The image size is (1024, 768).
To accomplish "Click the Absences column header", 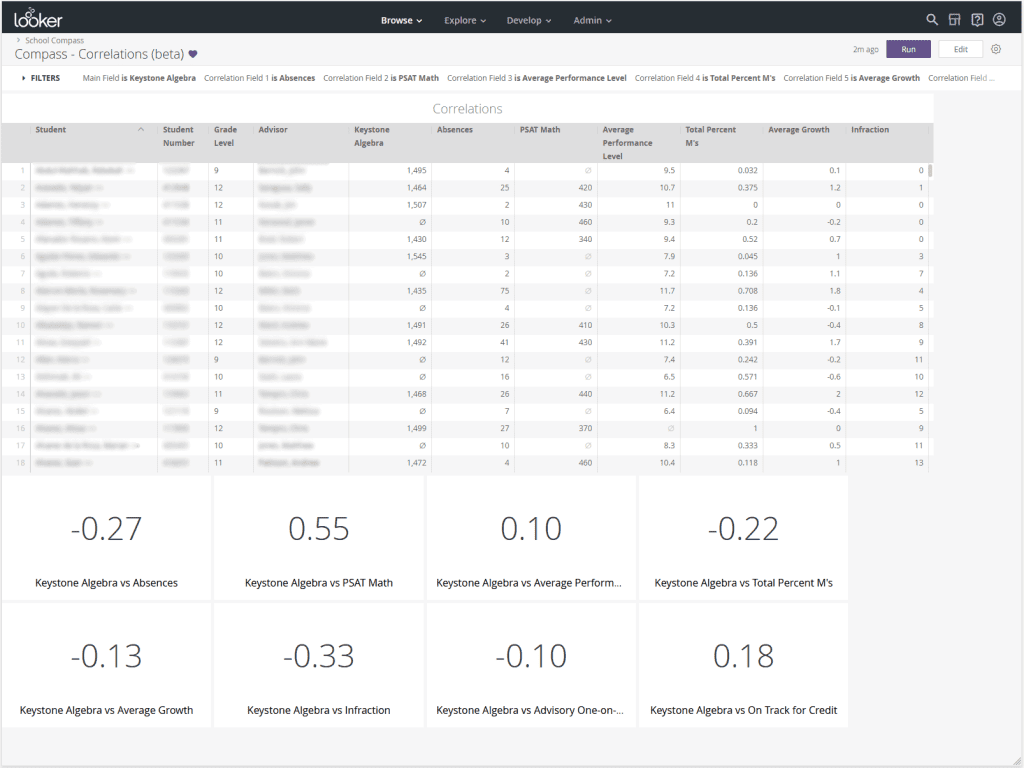I will 455,130.
